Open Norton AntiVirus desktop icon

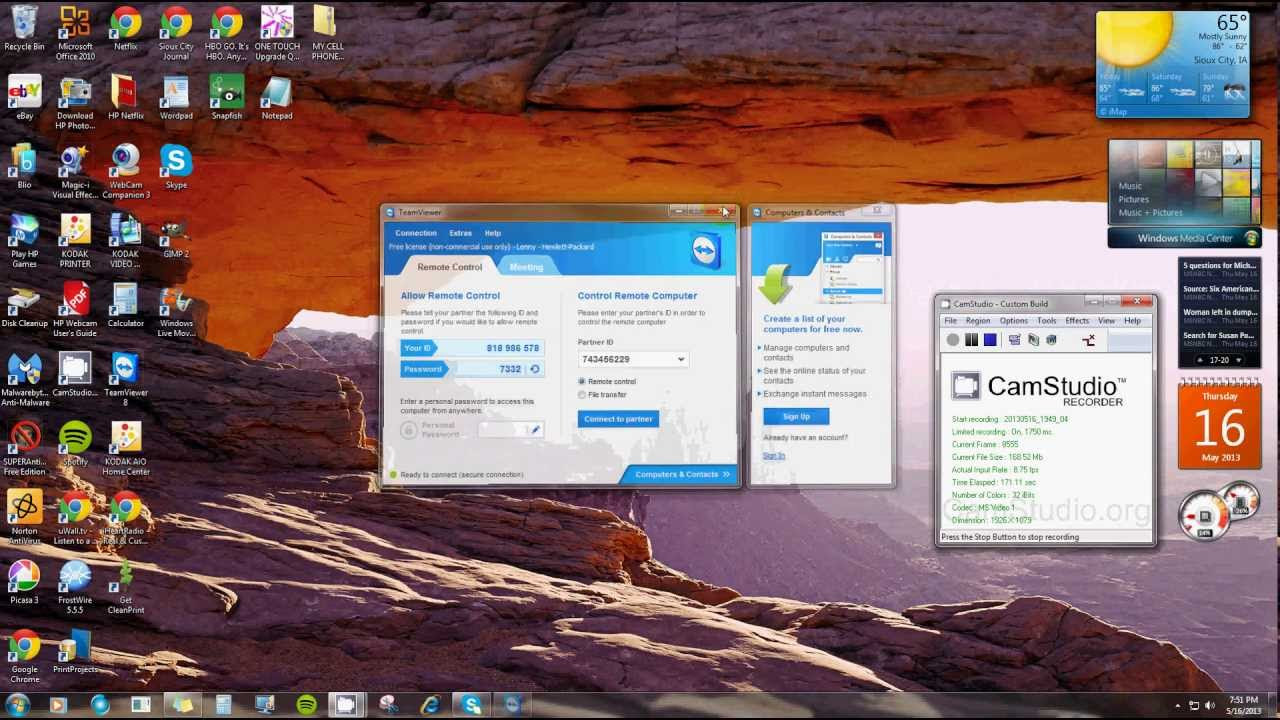pos(24,518)
